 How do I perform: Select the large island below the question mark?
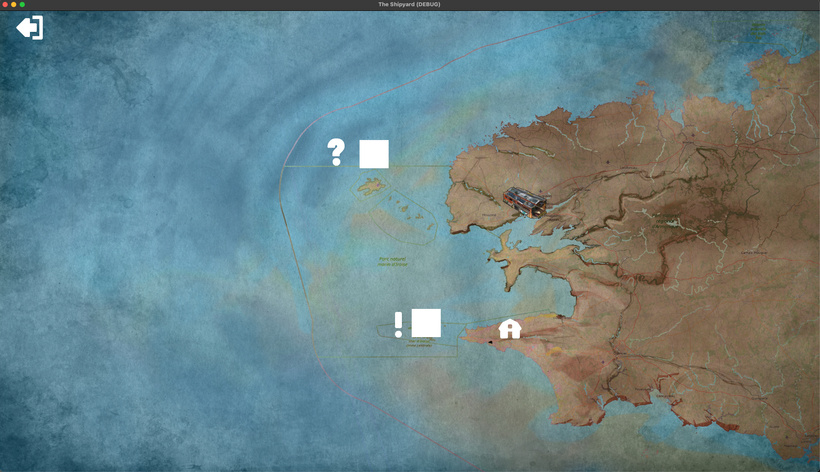[372, 186]
